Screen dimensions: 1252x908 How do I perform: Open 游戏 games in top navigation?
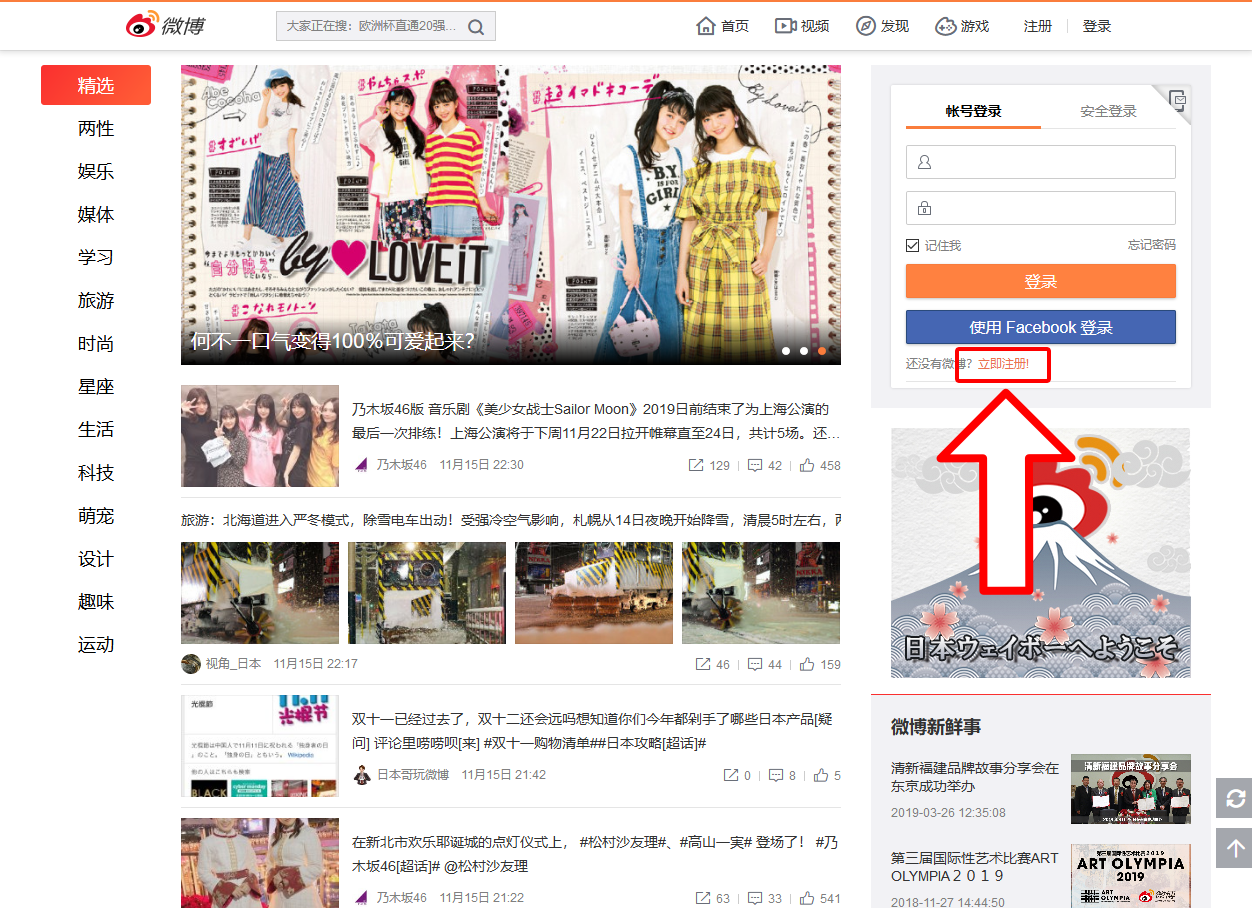962,26
